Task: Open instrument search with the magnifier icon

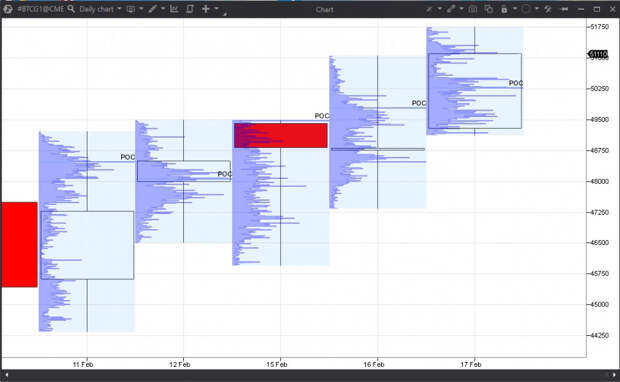Action: [71, 9]
